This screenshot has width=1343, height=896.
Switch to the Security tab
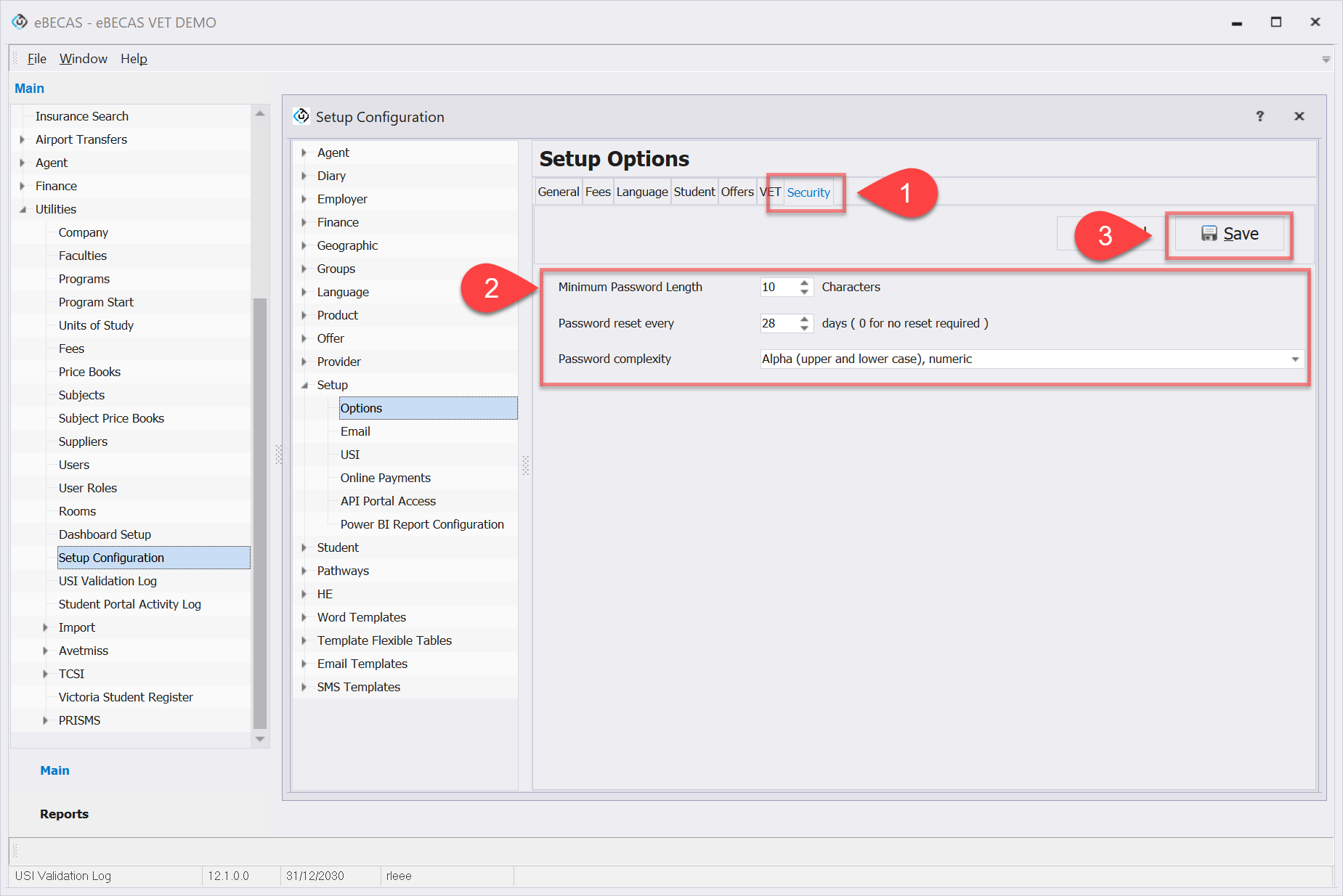808,192
